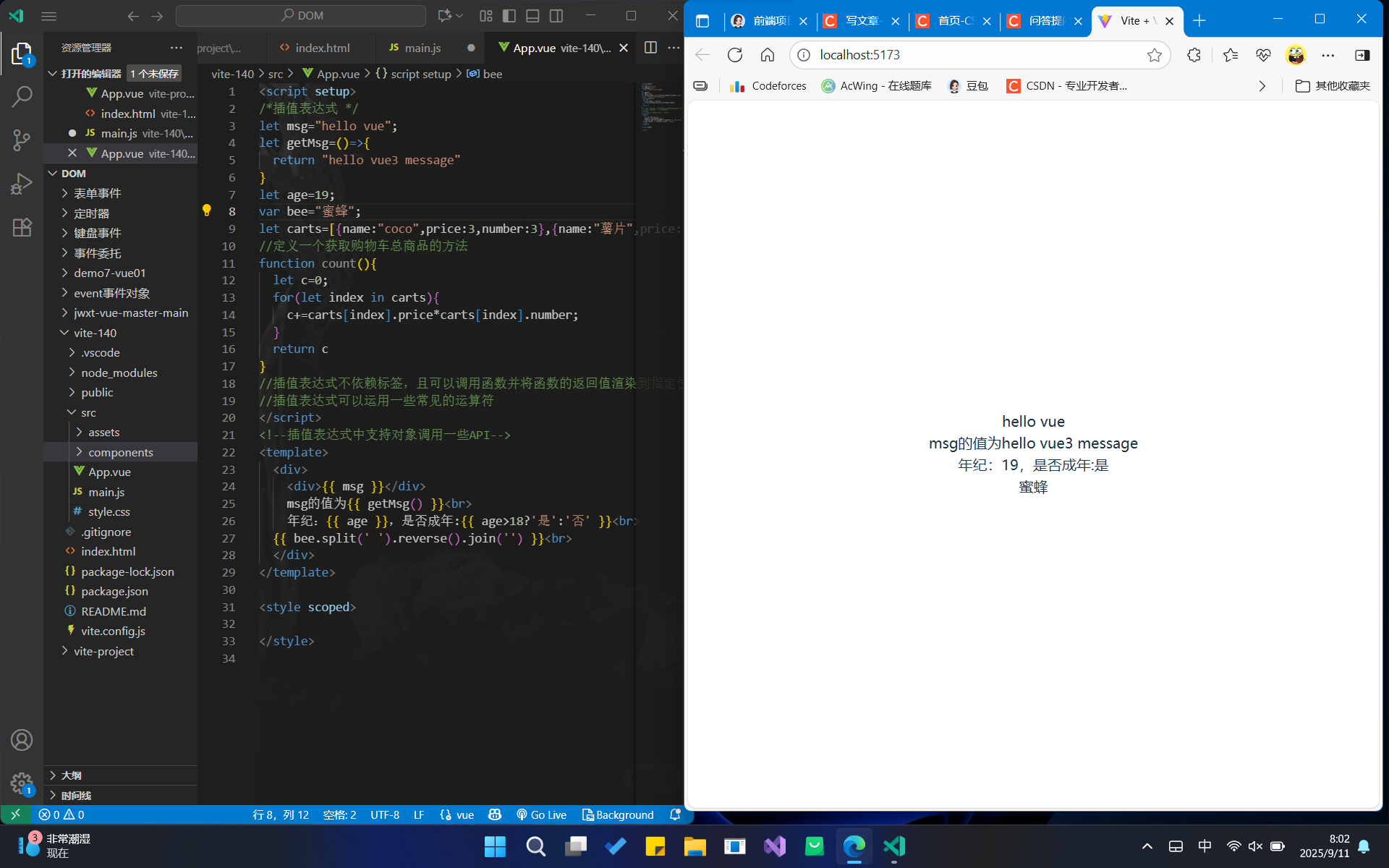
Task: Click the Edge address bar
Action: [x=979, y=55]
